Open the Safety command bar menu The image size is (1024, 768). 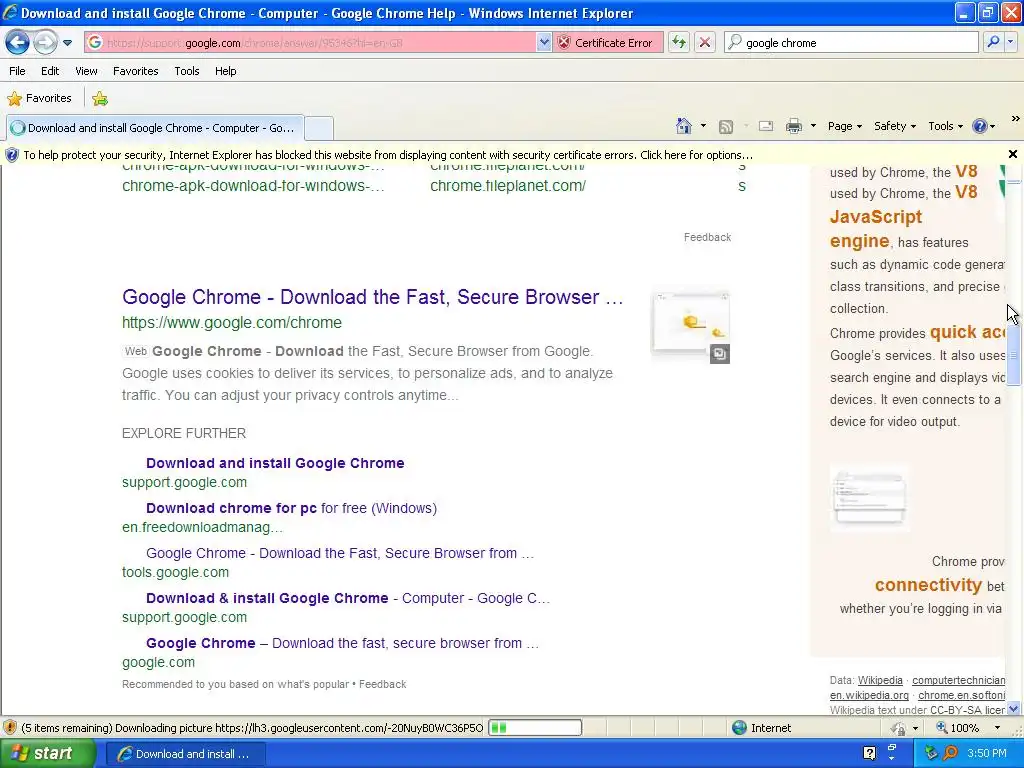tap(895, 126)
